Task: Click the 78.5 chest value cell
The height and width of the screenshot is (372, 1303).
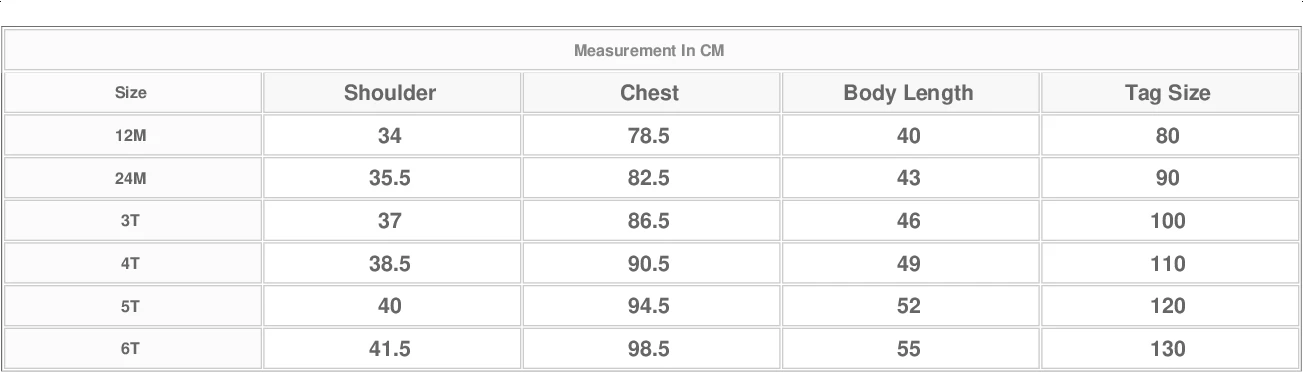Action: (x=649, y=136)
